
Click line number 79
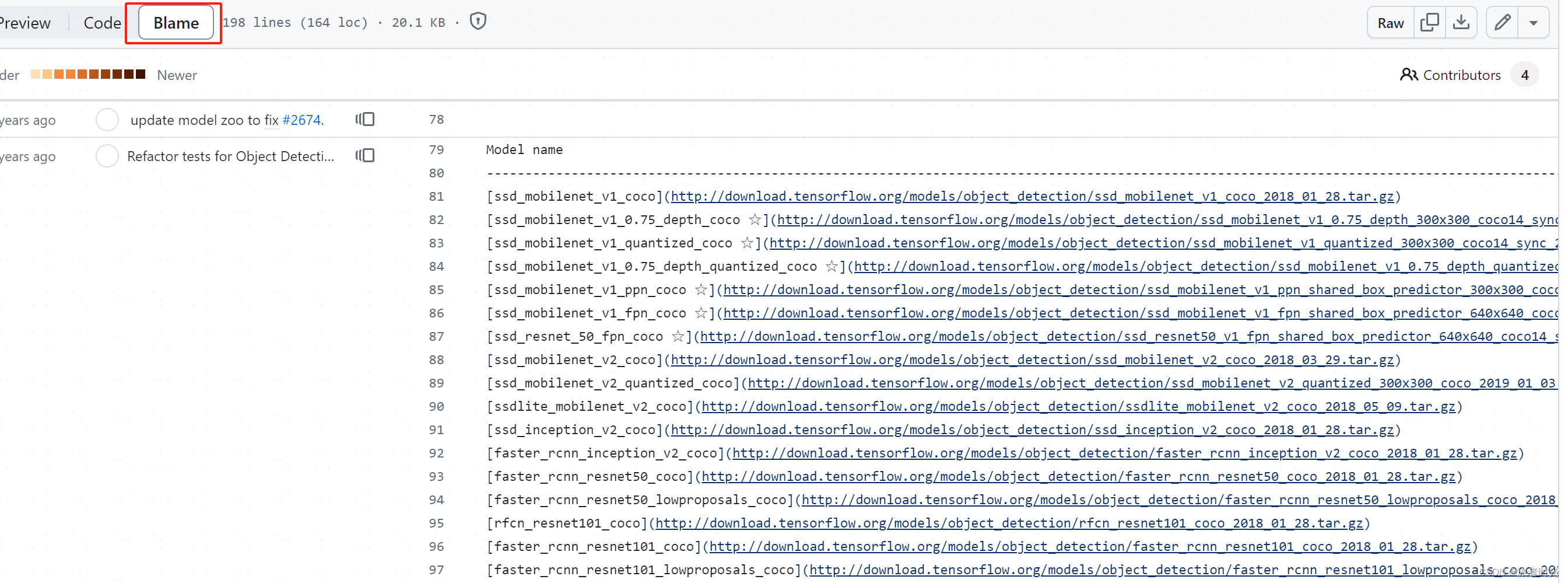[x=436, y=150]
